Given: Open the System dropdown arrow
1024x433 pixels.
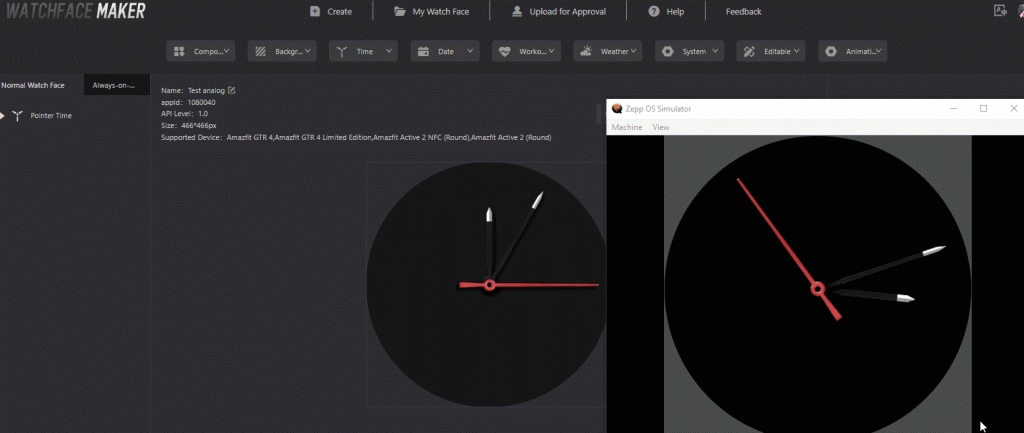Looking at the screenshot, I should [715, 50].
